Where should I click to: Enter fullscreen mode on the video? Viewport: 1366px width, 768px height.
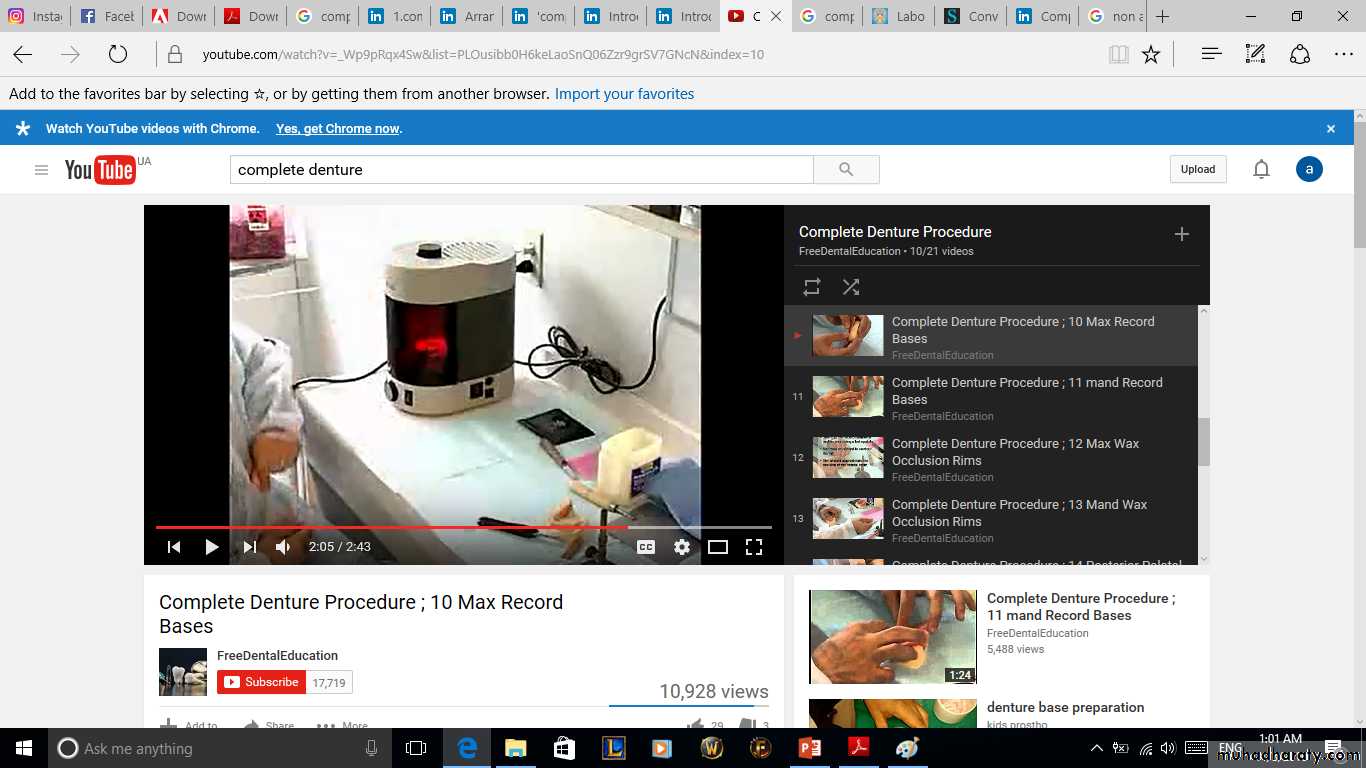click(x=754, y=547)
